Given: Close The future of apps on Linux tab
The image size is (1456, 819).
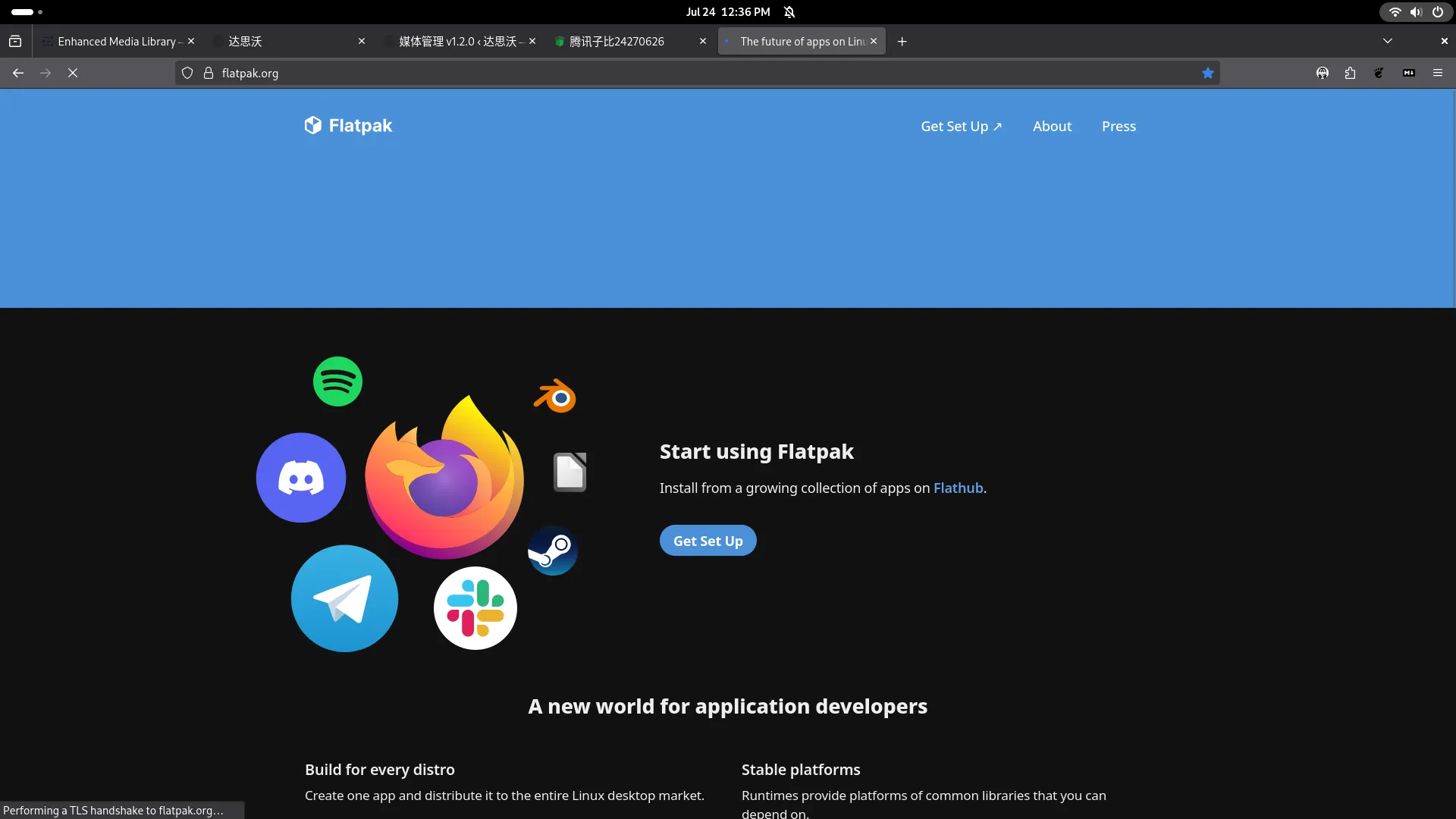Looking at the screenshot, I should 874,41.
